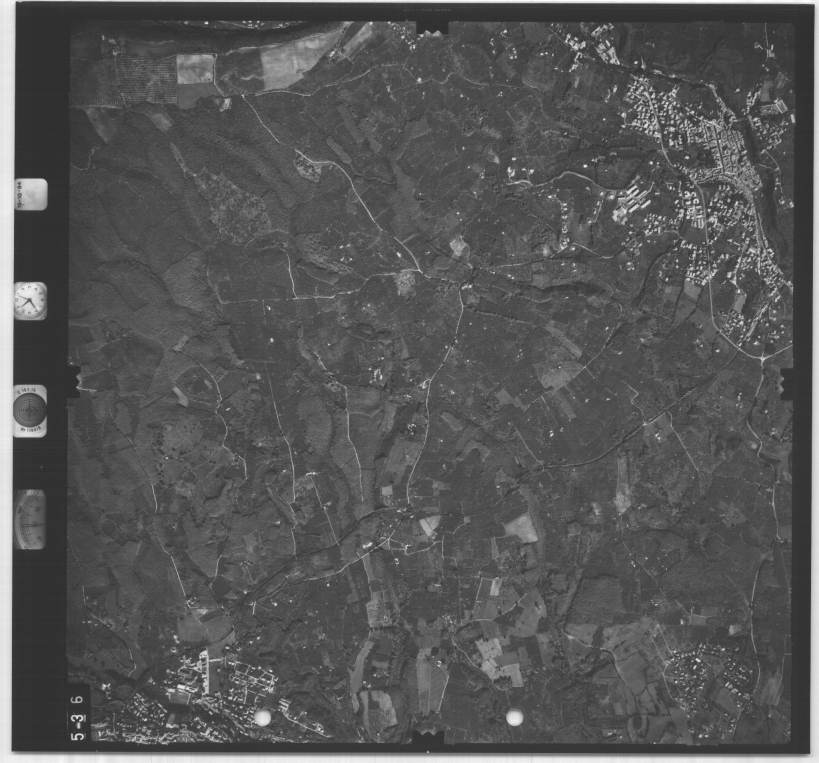Click the altimeter gauge in left margin
Image resolution: width=819 pixels, height=763 pixels.
tap(30, 519)
